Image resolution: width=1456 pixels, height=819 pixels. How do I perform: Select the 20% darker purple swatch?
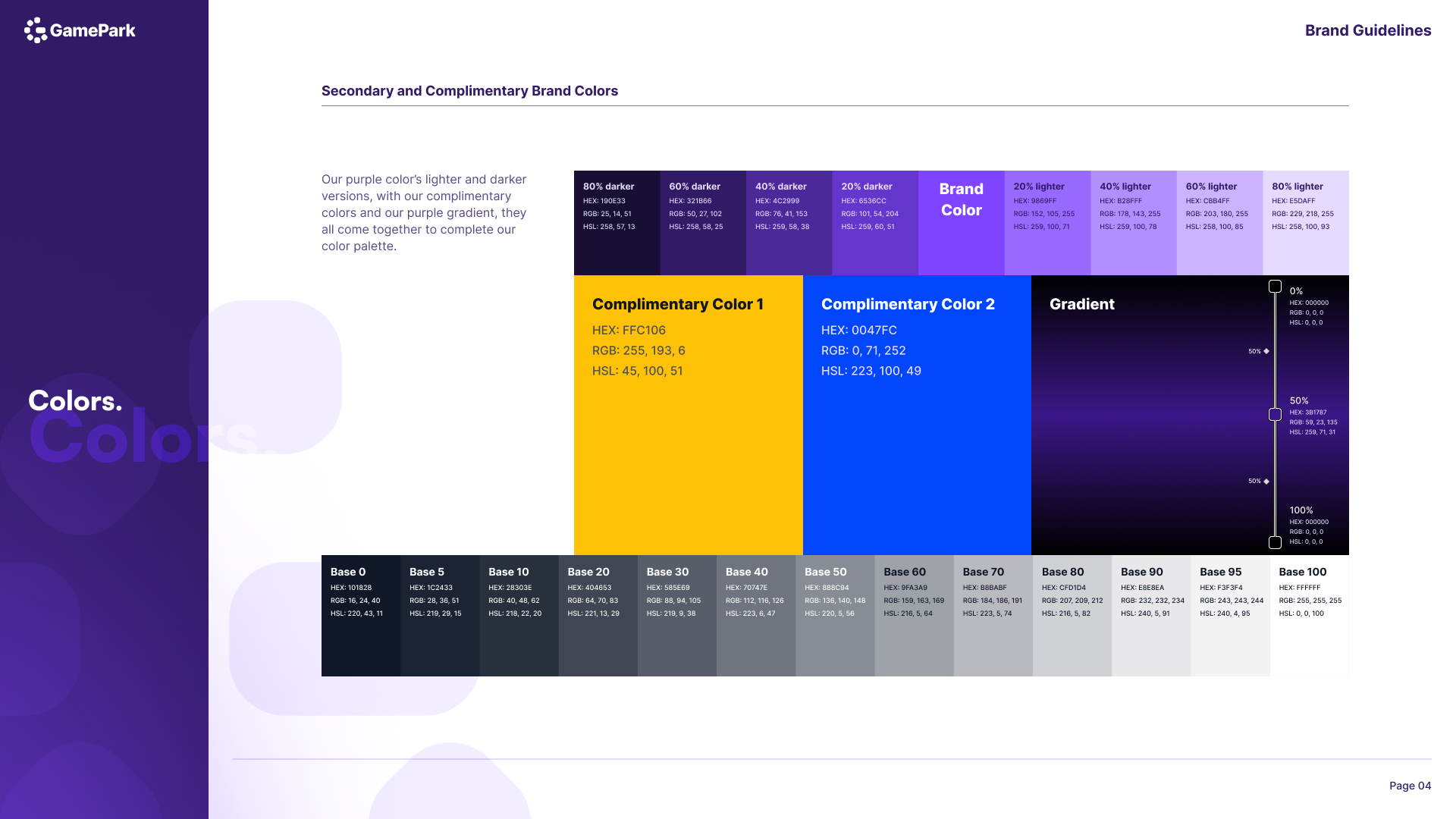coord(875,223)
